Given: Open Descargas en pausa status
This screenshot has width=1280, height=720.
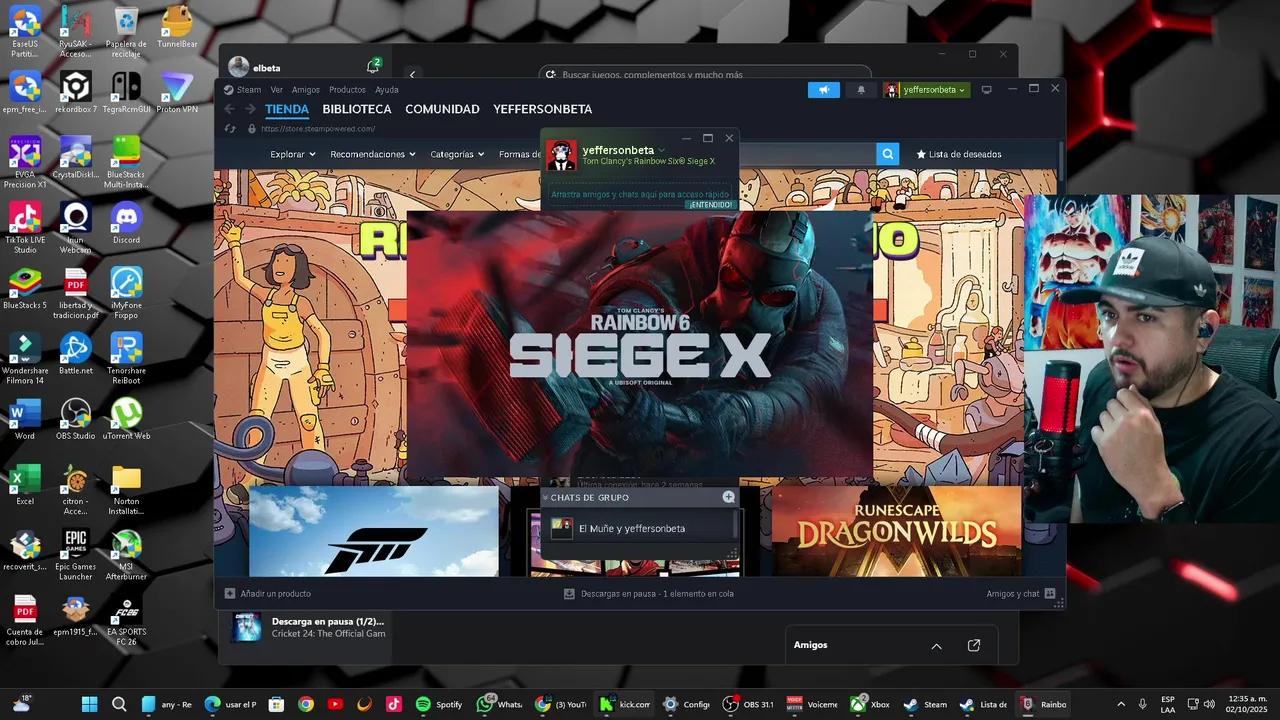Looking at the screenshot, I should tap(649, 593).
